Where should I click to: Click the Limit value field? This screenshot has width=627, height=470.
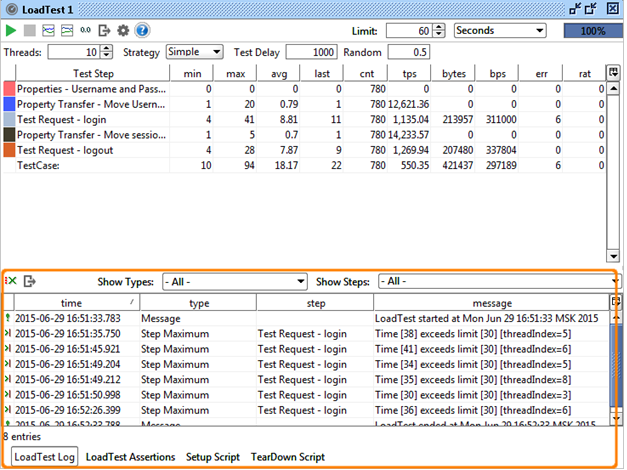pyautogui.click(x=409, y=31)
